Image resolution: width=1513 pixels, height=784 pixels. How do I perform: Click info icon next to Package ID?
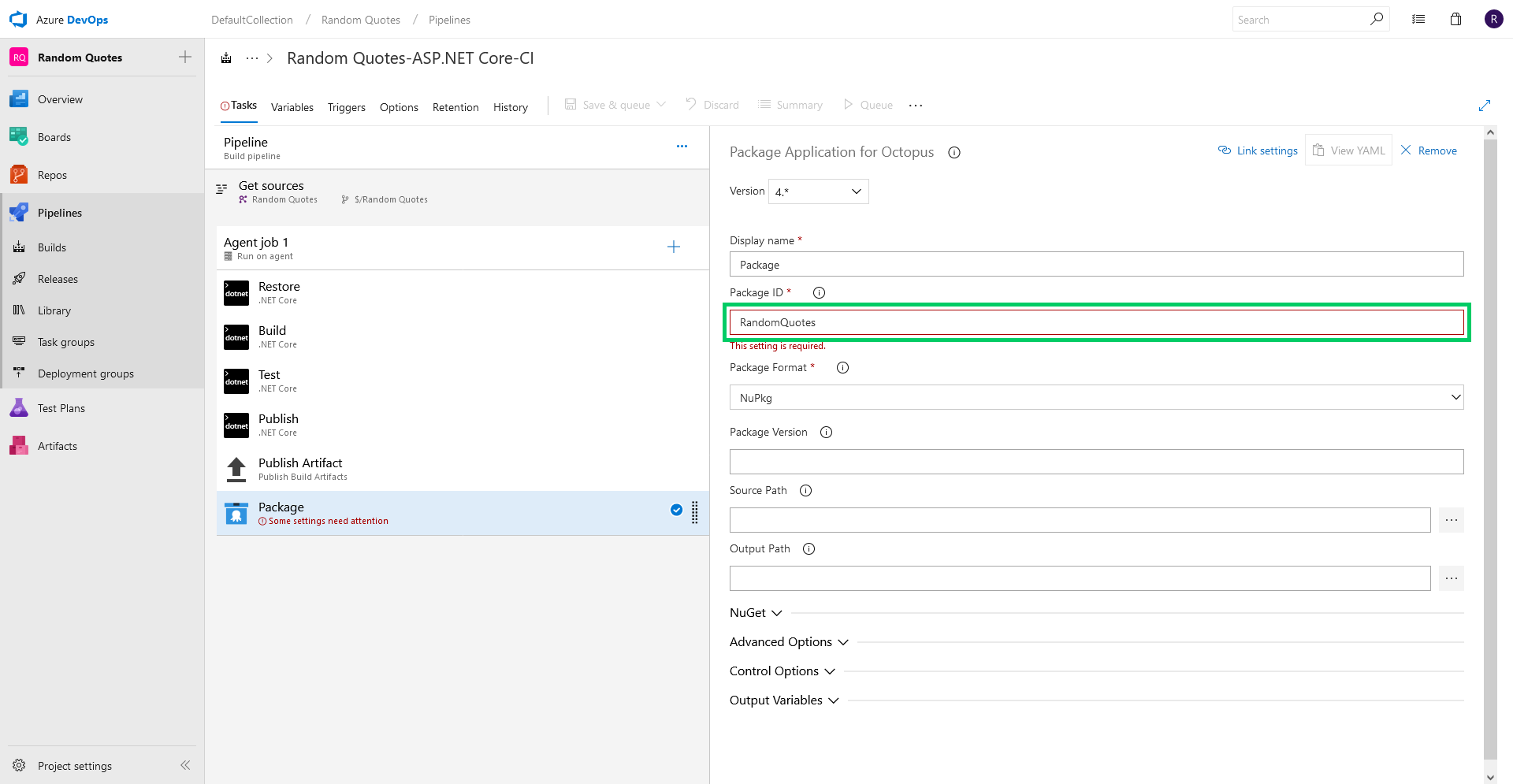click(x=820, y=292)
